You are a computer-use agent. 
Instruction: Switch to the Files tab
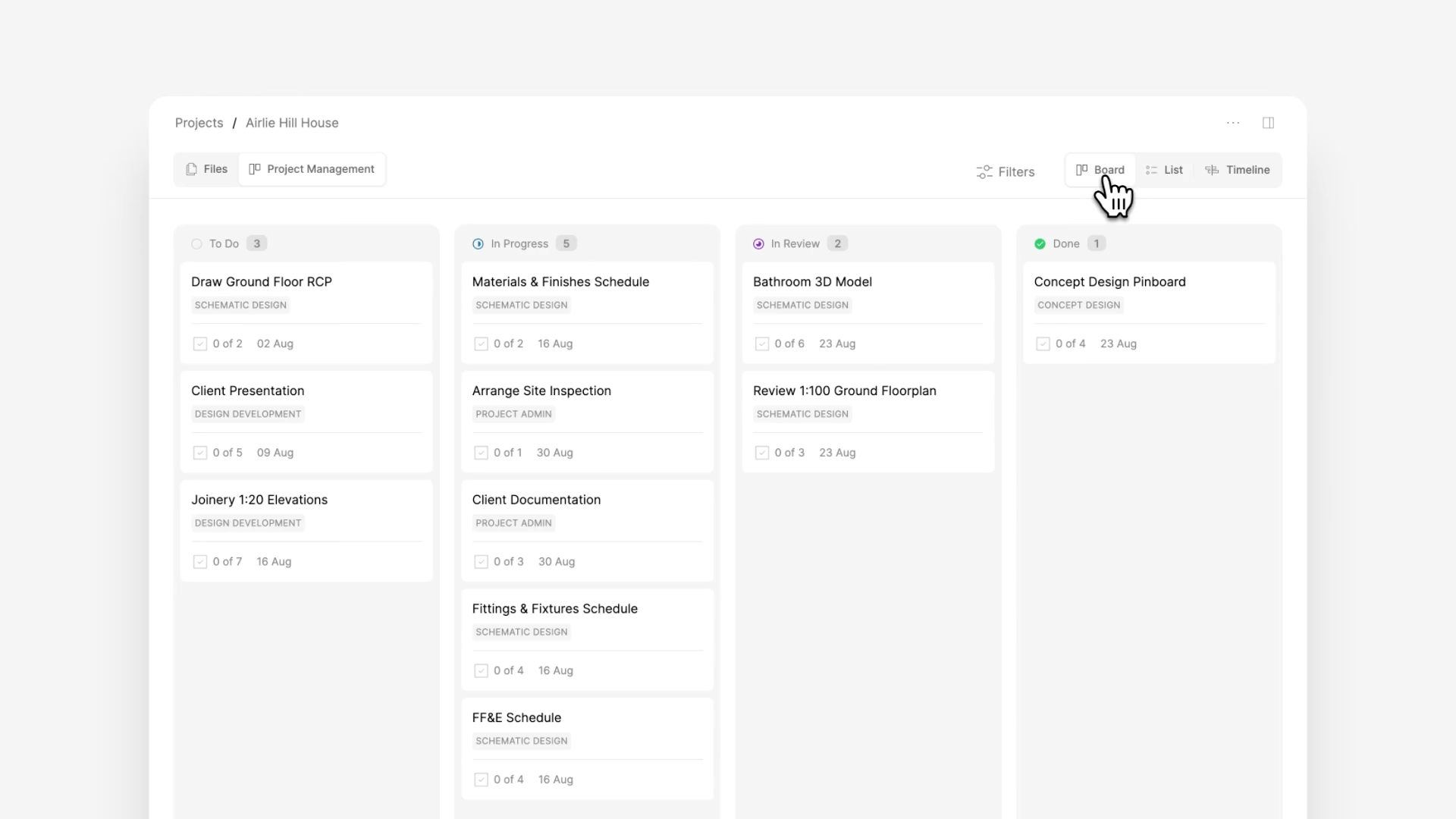coord(206,168)
